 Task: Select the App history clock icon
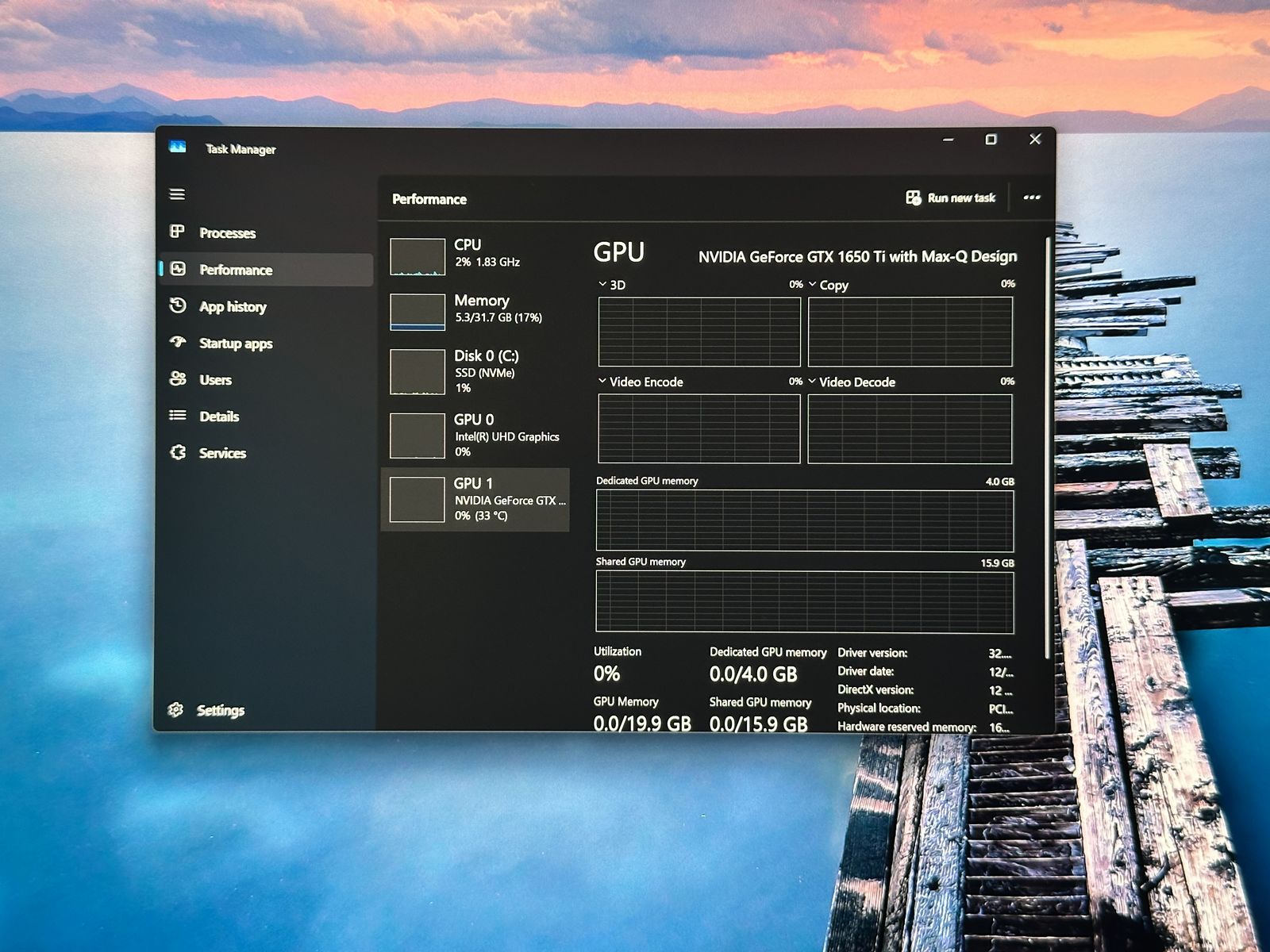point(178,305)
